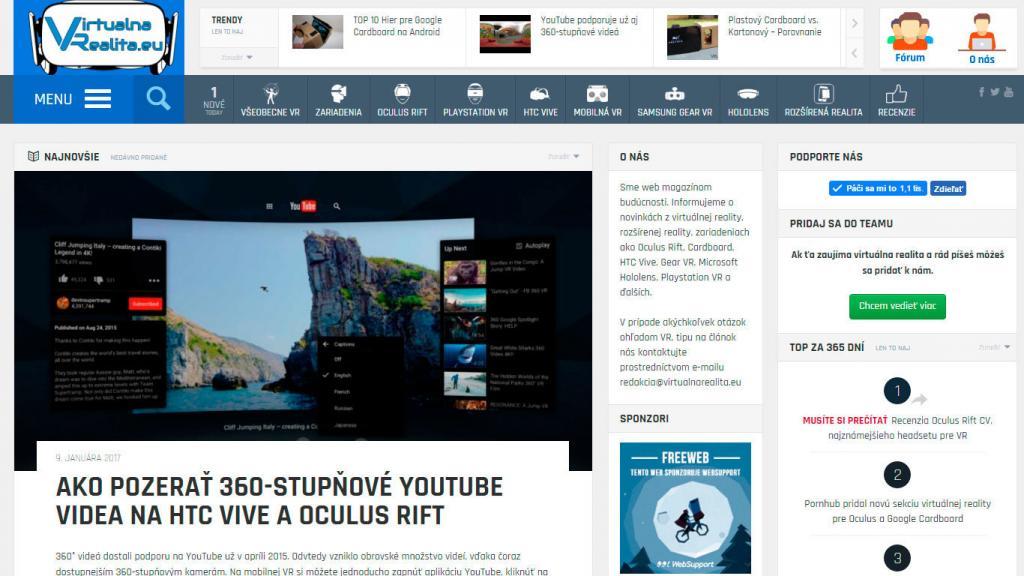Click the Google Cardboard trending thumbnail
The height and width of the screenshot is (576, 1024).
pyautogui.click(x=317, y=32)
